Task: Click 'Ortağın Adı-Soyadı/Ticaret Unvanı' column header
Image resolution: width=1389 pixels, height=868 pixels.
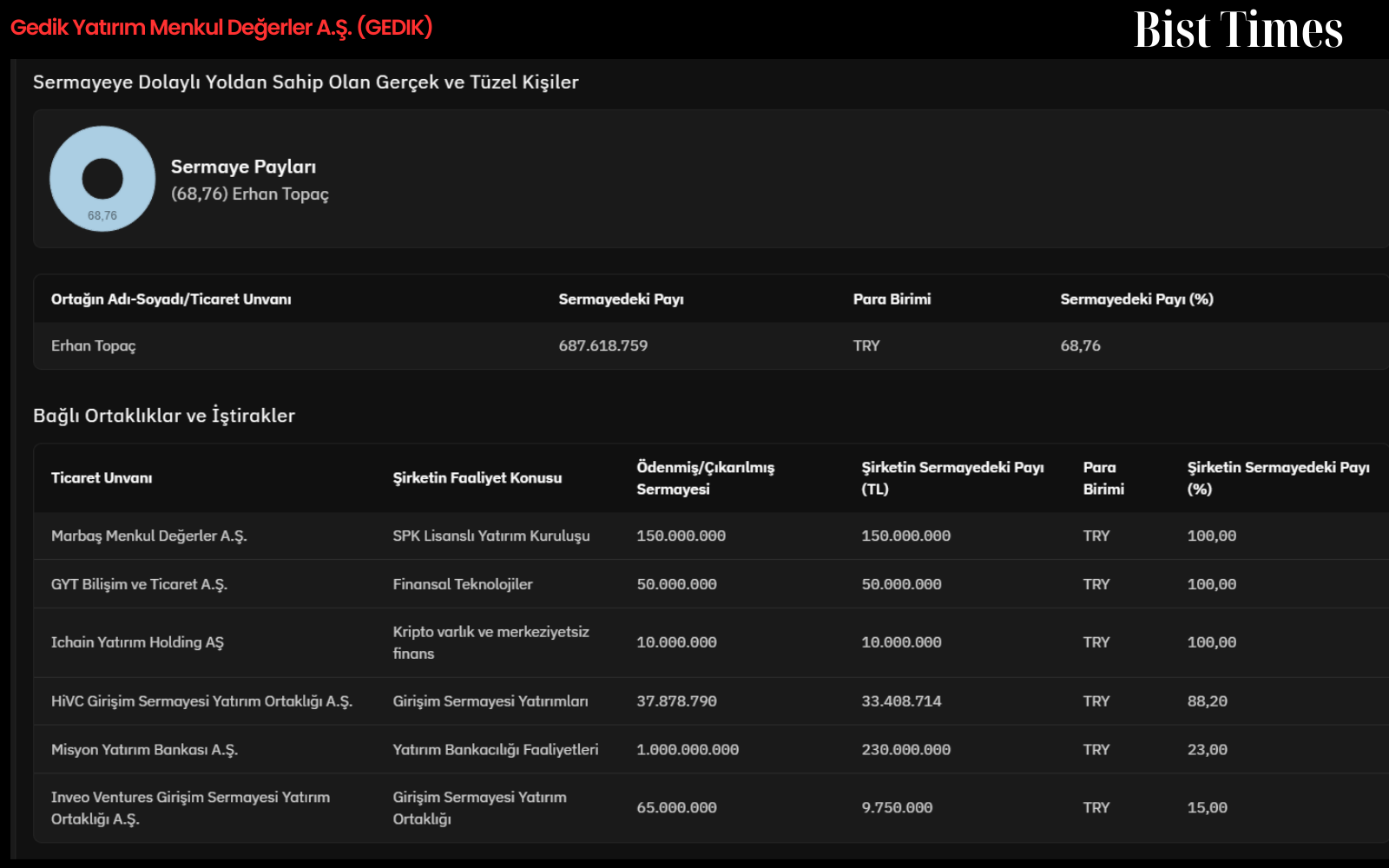Action: (x=171, y=299)
